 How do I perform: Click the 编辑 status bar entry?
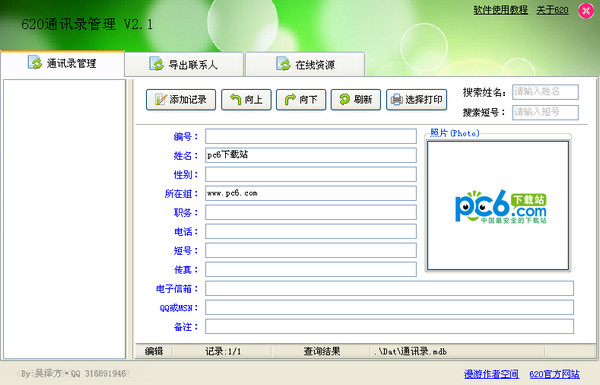click(x=154, y=351)
